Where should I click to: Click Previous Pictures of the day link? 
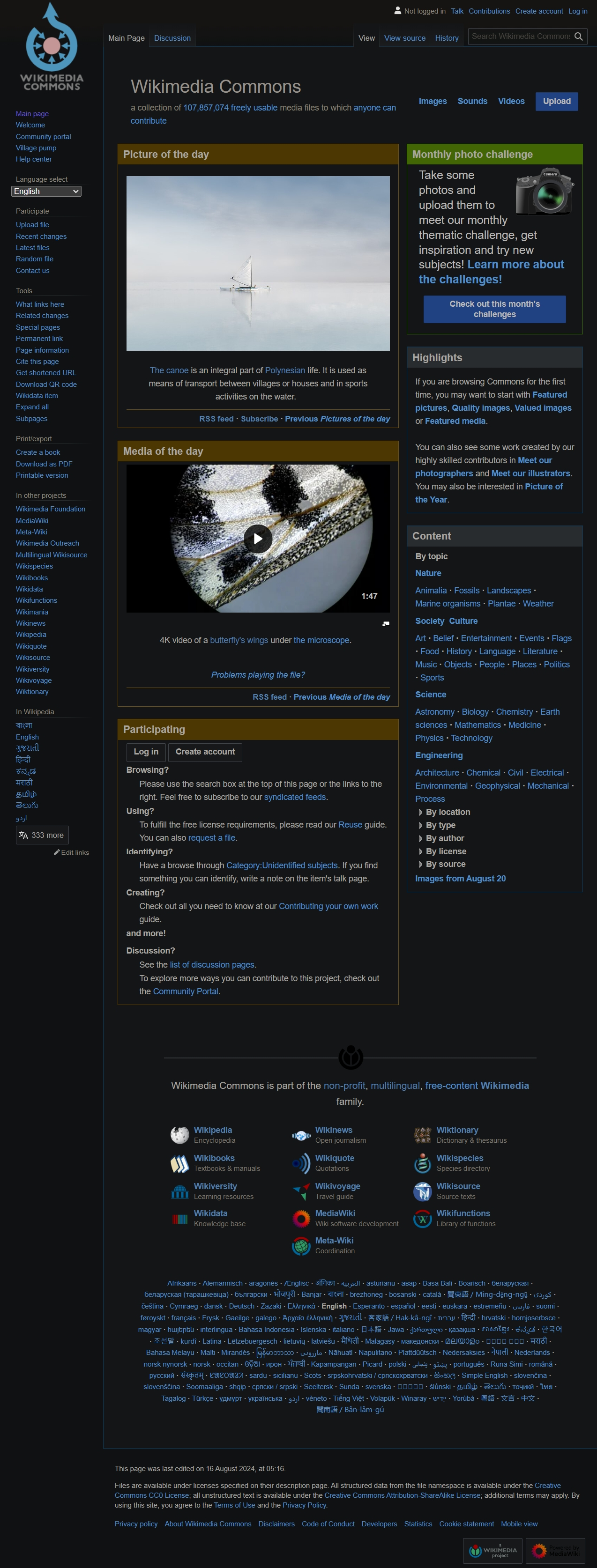point(337,419)
